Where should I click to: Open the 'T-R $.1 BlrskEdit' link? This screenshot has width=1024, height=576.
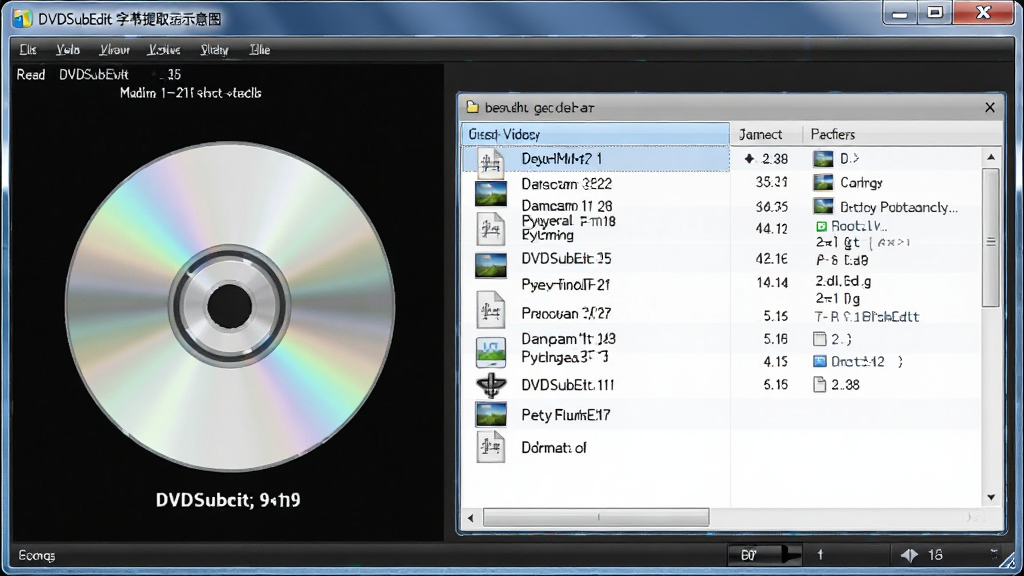tap(867, 317)
